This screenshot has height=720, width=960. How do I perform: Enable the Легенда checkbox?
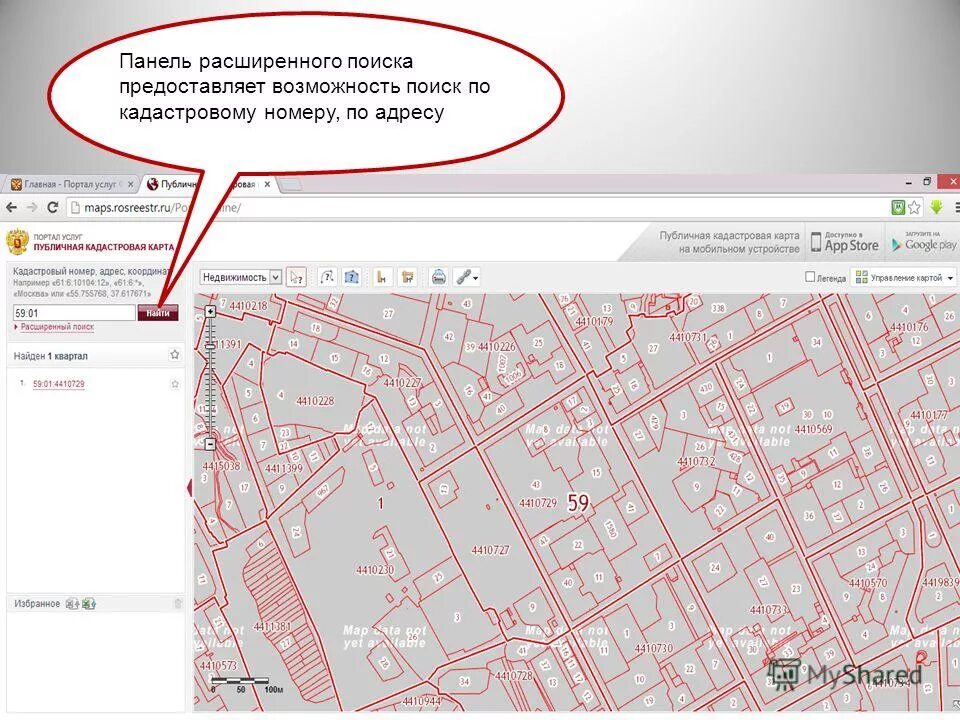tap(810, 277)
